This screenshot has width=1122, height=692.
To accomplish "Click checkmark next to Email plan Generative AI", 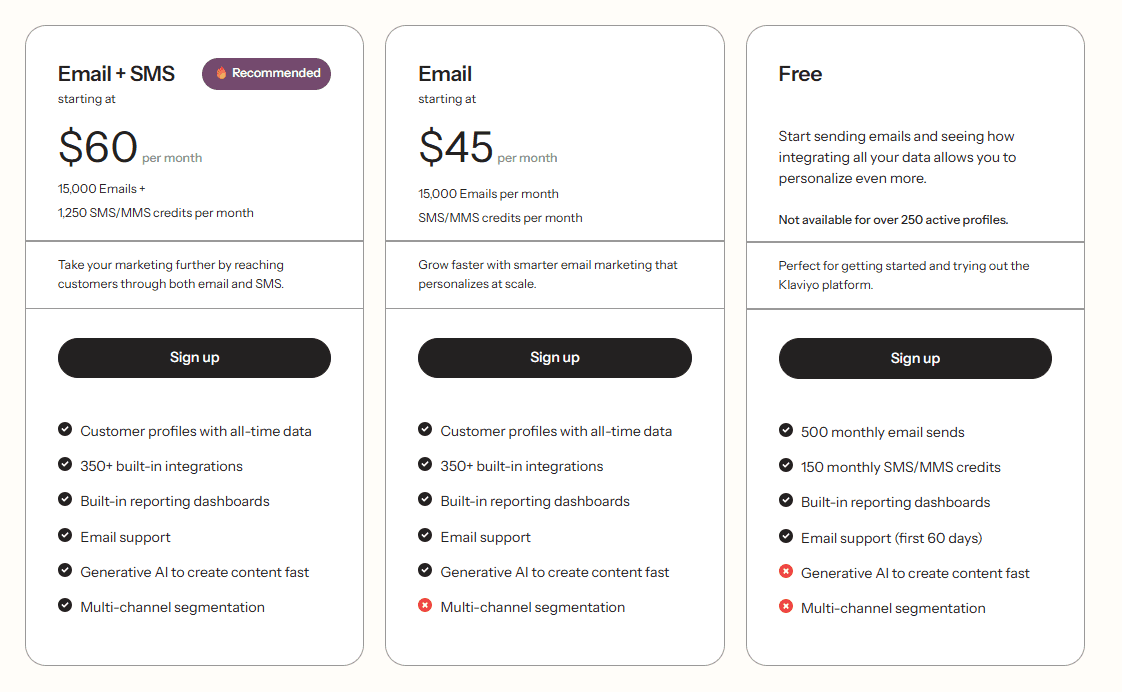I will 425,570.
